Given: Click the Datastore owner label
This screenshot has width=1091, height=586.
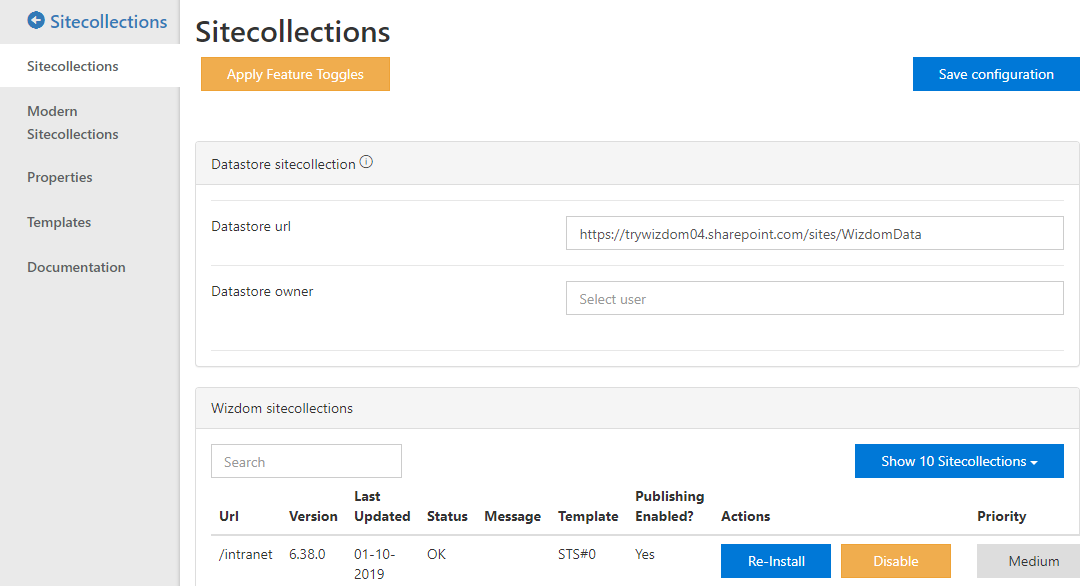Looking at the screenshot, I should [x=262, y=292].
